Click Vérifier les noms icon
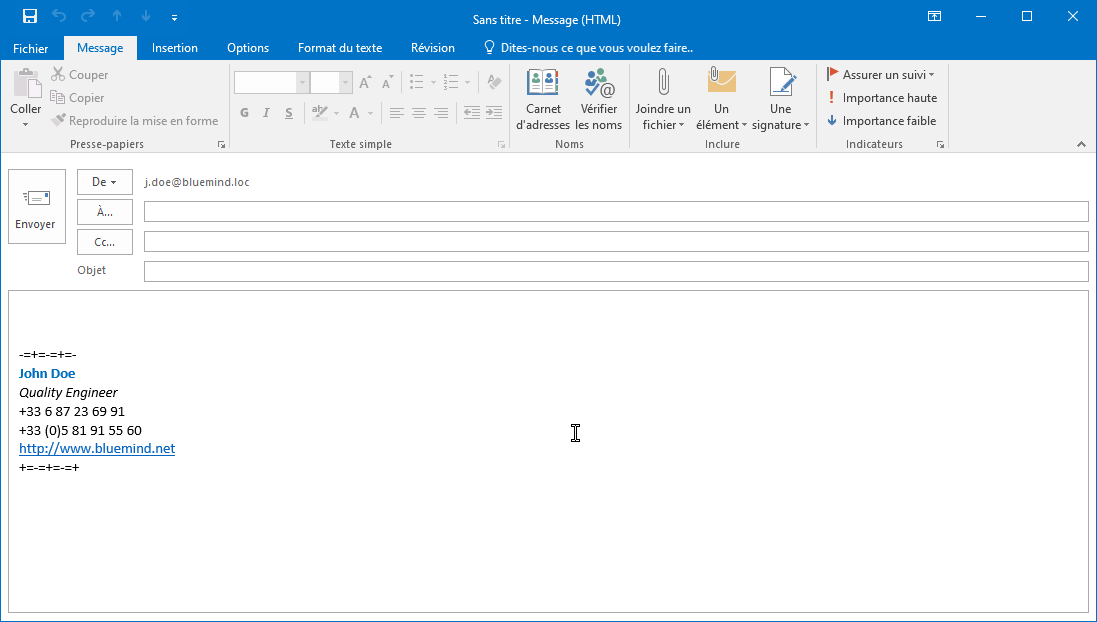 pos(599,101)
